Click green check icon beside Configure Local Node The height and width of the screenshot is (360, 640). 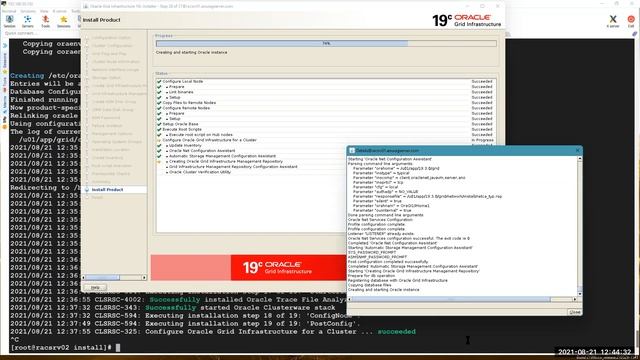pos(159,82)
